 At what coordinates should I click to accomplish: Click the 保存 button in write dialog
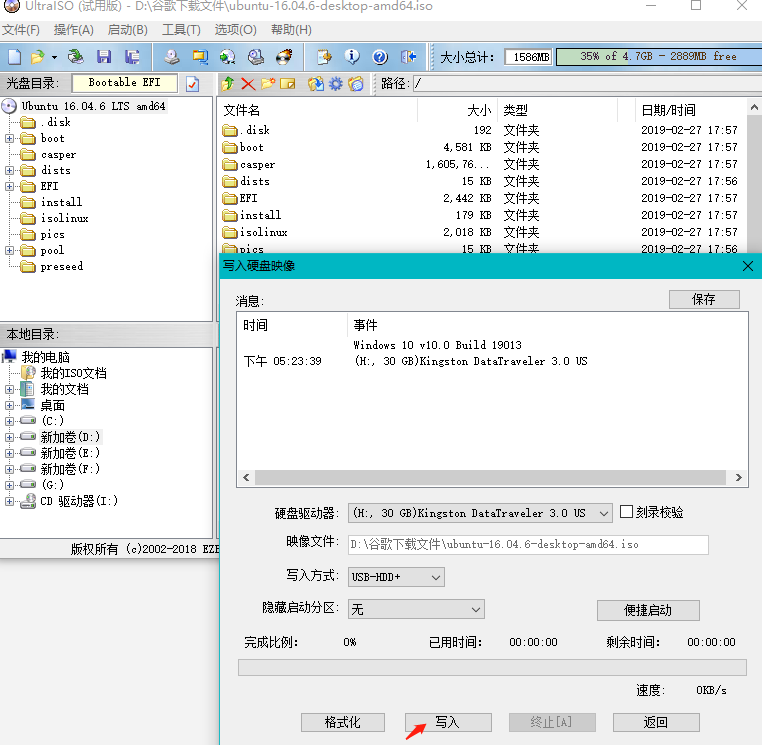704,299
